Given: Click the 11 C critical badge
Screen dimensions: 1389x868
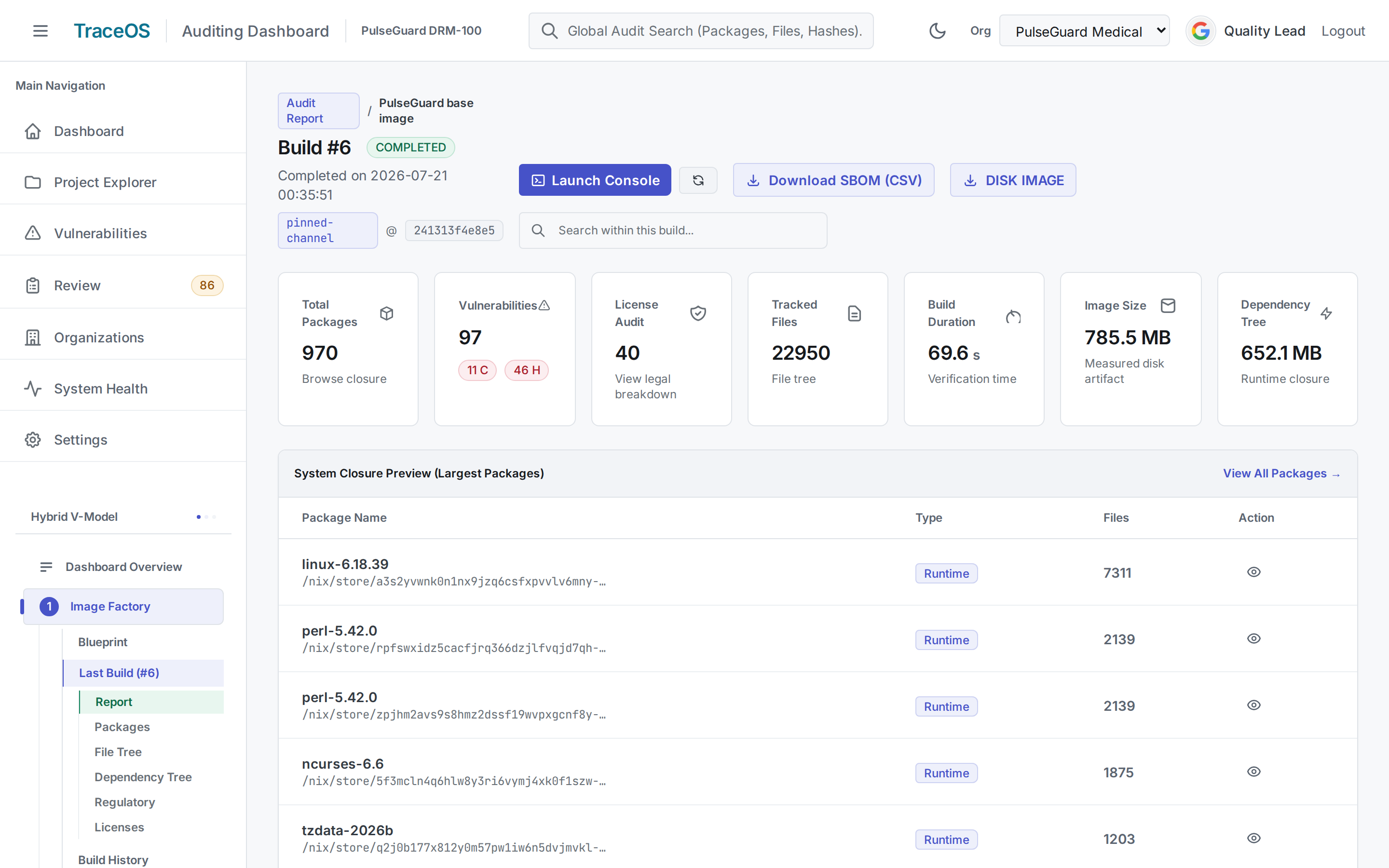Looking at the screenshot, I should (x=477, y=370).
